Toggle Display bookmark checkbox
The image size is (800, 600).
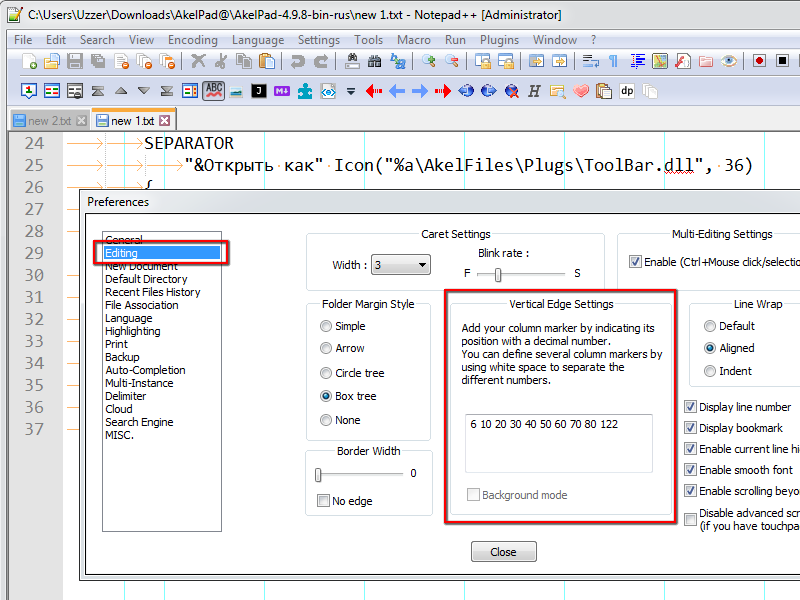point(690,428)
